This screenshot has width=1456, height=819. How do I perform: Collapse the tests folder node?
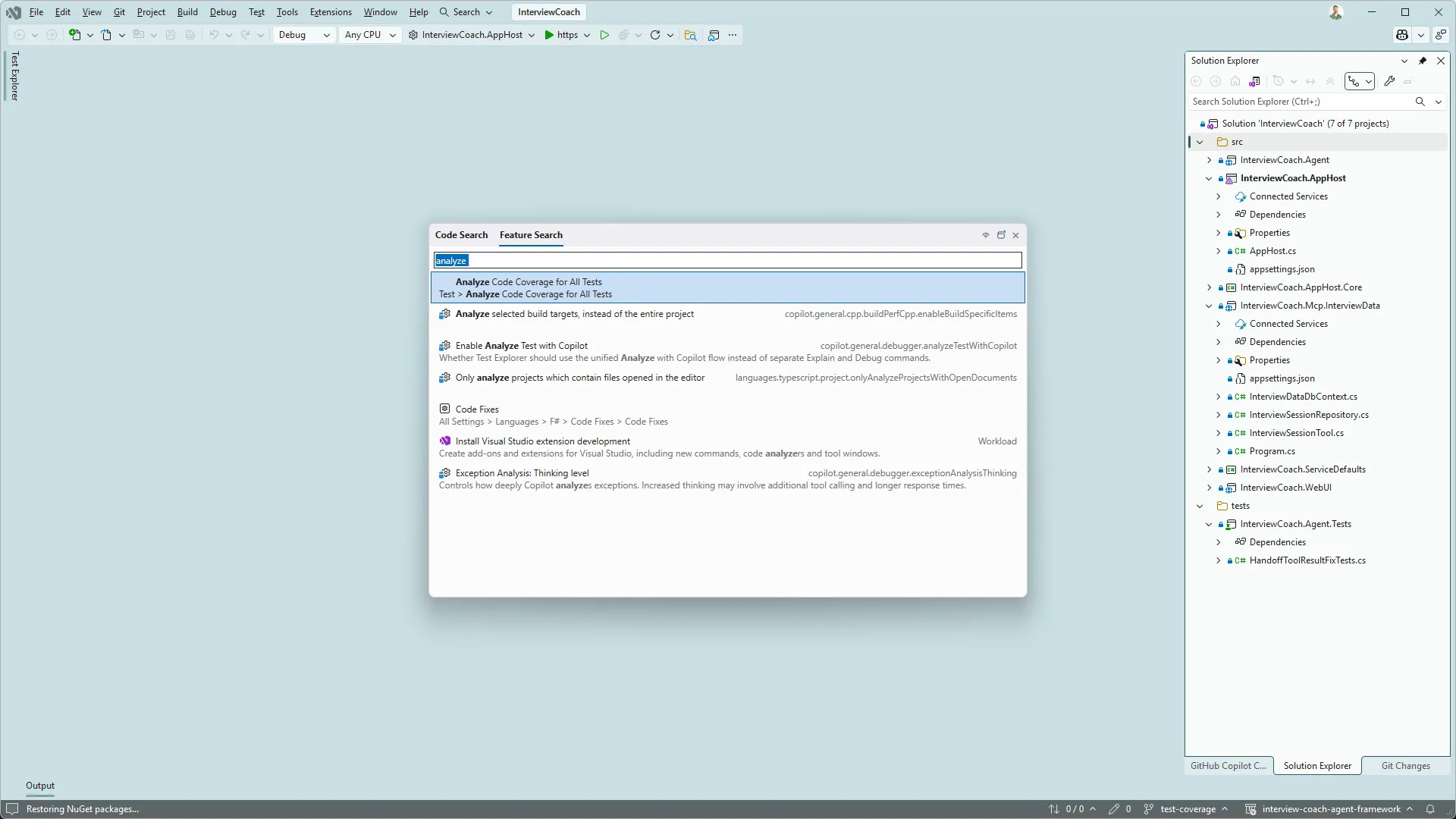[x=1200, y=506]
